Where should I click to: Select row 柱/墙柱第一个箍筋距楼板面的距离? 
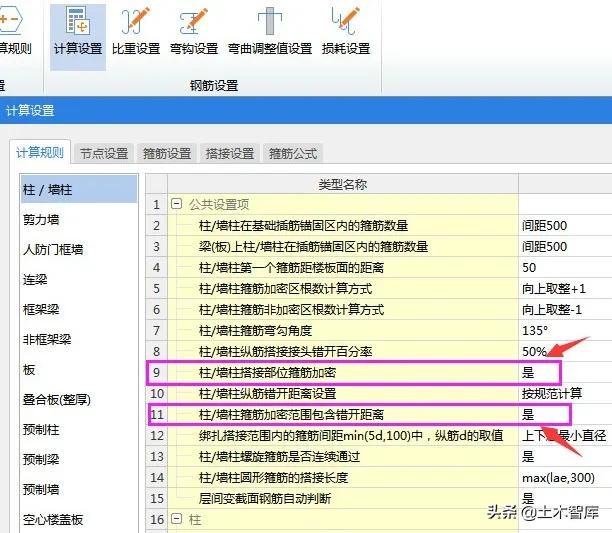click(x=343, y=267)
